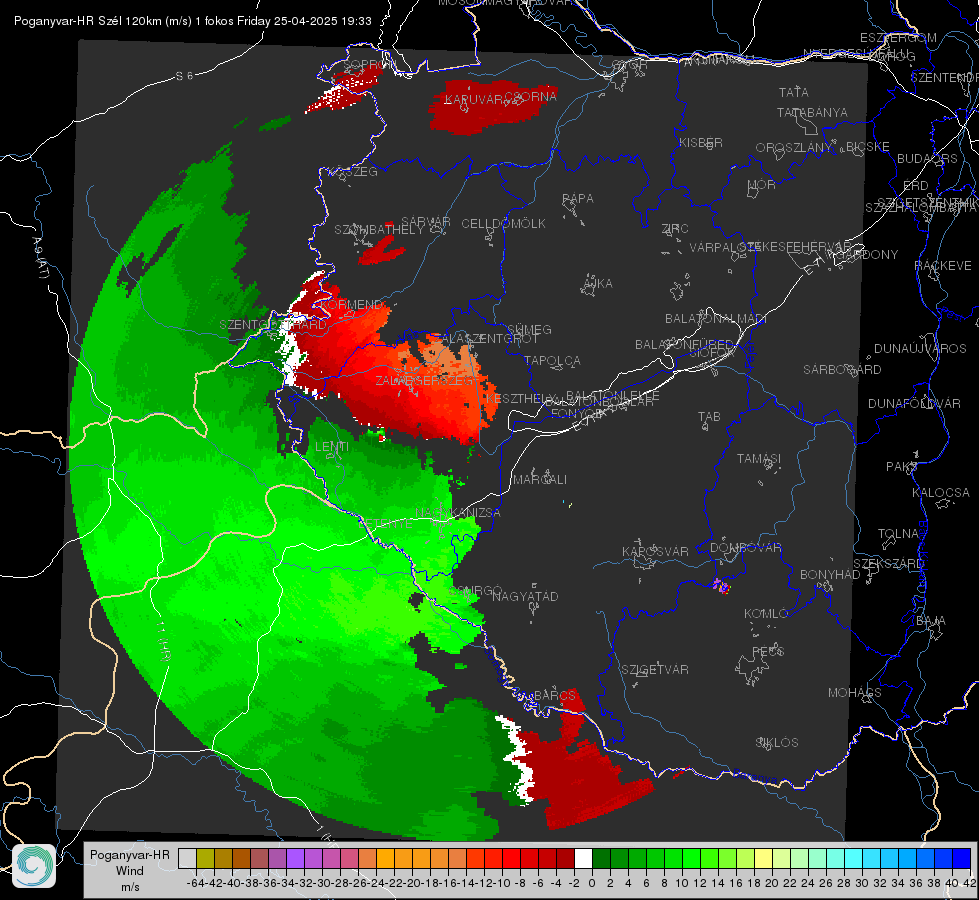Viewport: 979px width, 900px height.
Task: Click the MOR town label
Action: [x=762, y=184]
